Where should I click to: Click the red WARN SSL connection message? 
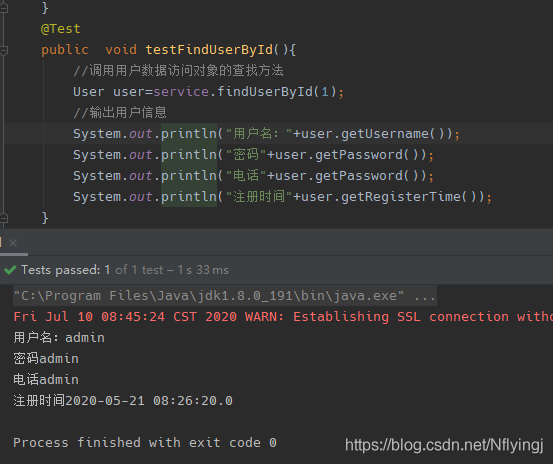point(283,317)
